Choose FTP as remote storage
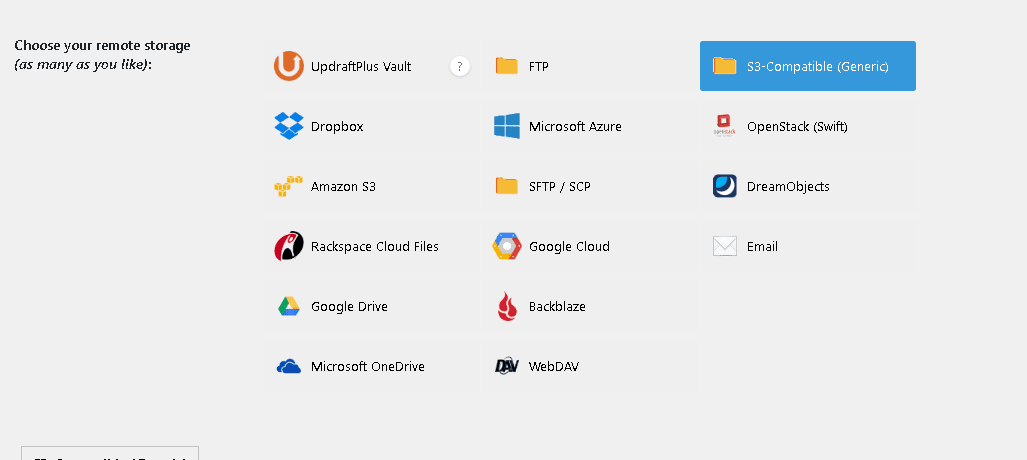This screenshot has width=1027, height=460. (x=589, y=66)
